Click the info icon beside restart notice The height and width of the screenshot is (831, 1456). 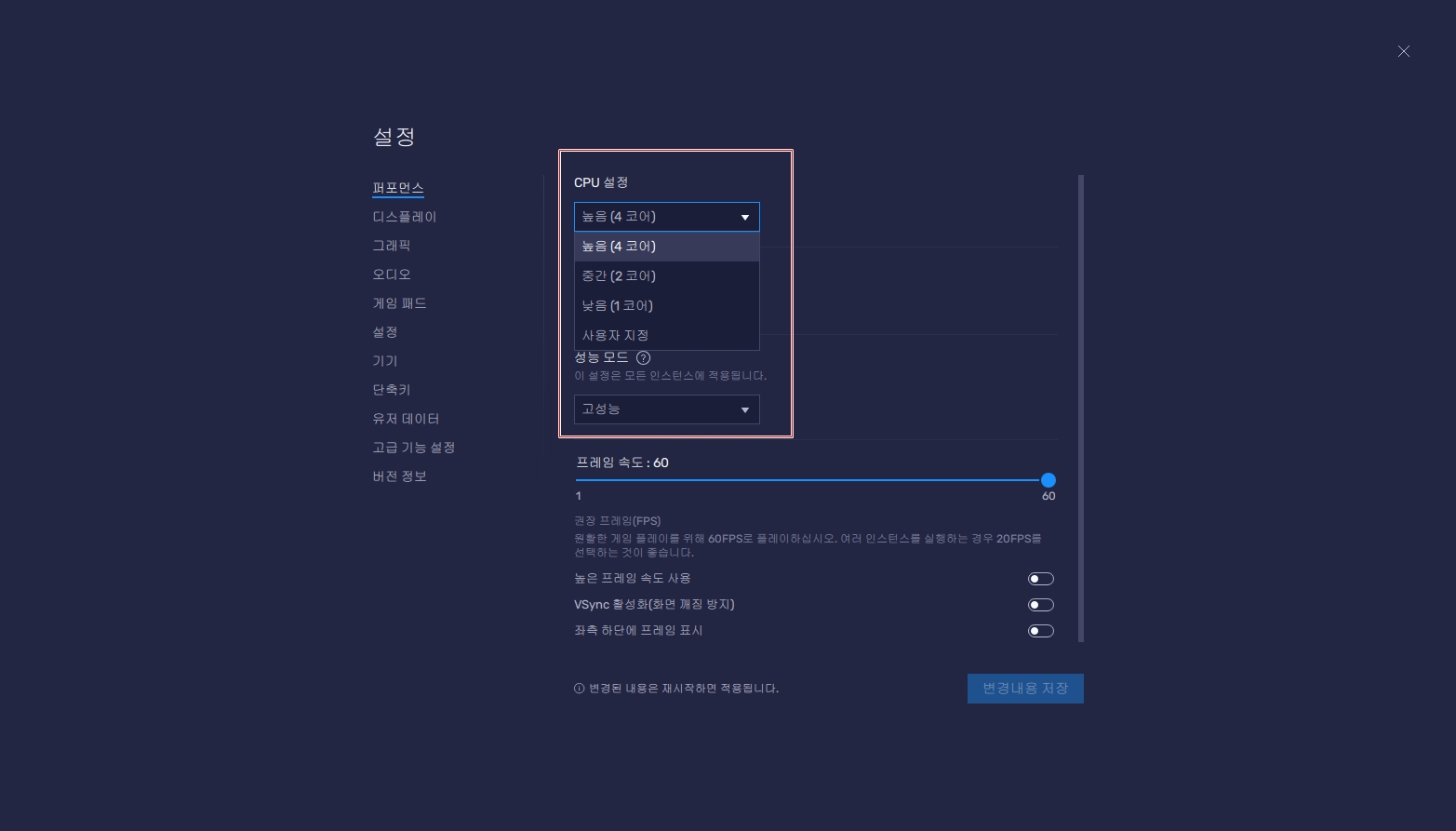pyautogui.click(x=580, y=689)
